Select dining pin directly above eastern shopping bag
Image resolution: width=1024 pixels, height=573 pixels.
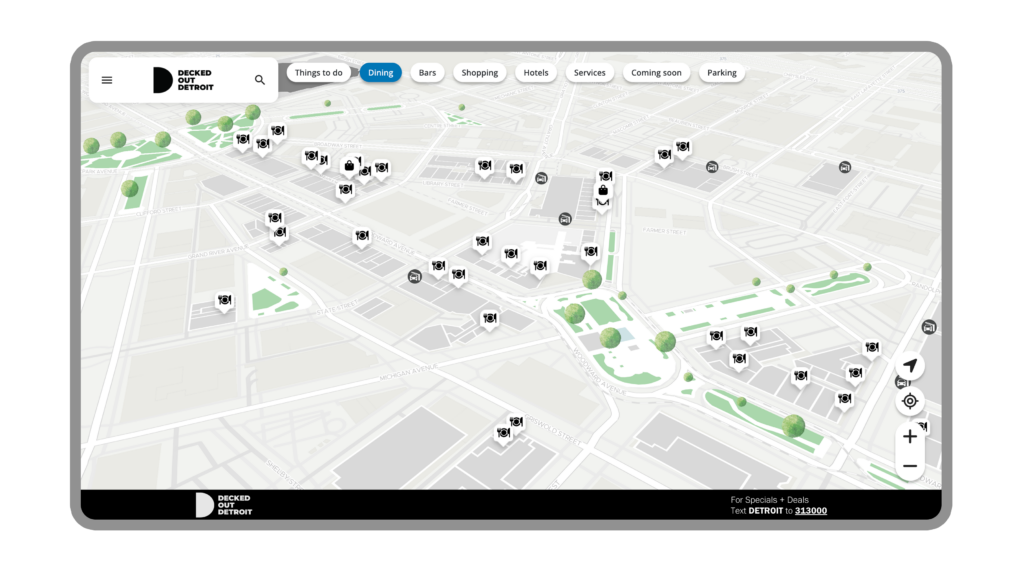point(605,177)
